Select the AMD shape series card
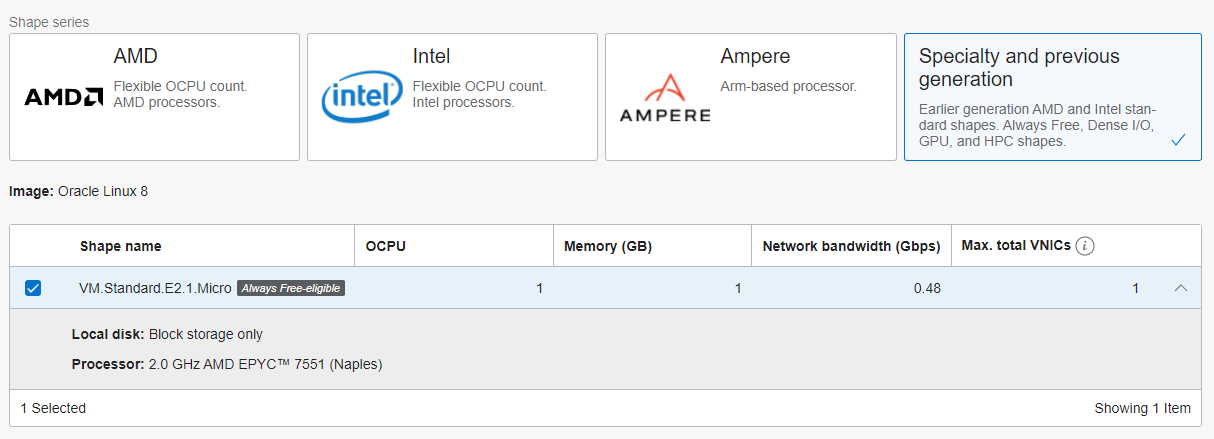The height and width of the screenshot is (439, 1214). click(x=154, y=97)
